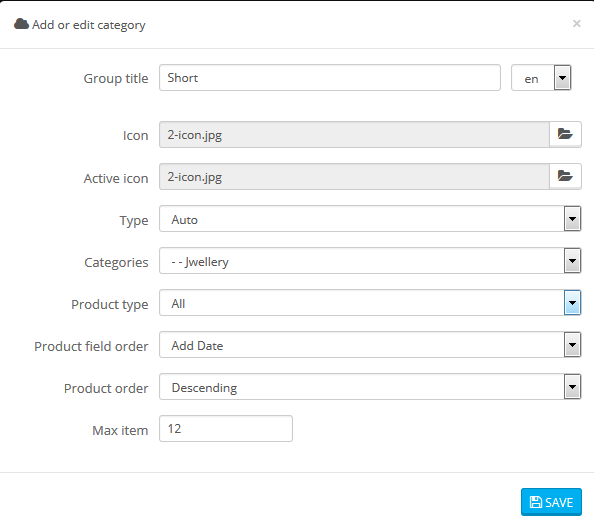Open the folder browser for Active icon

[565, 177]
